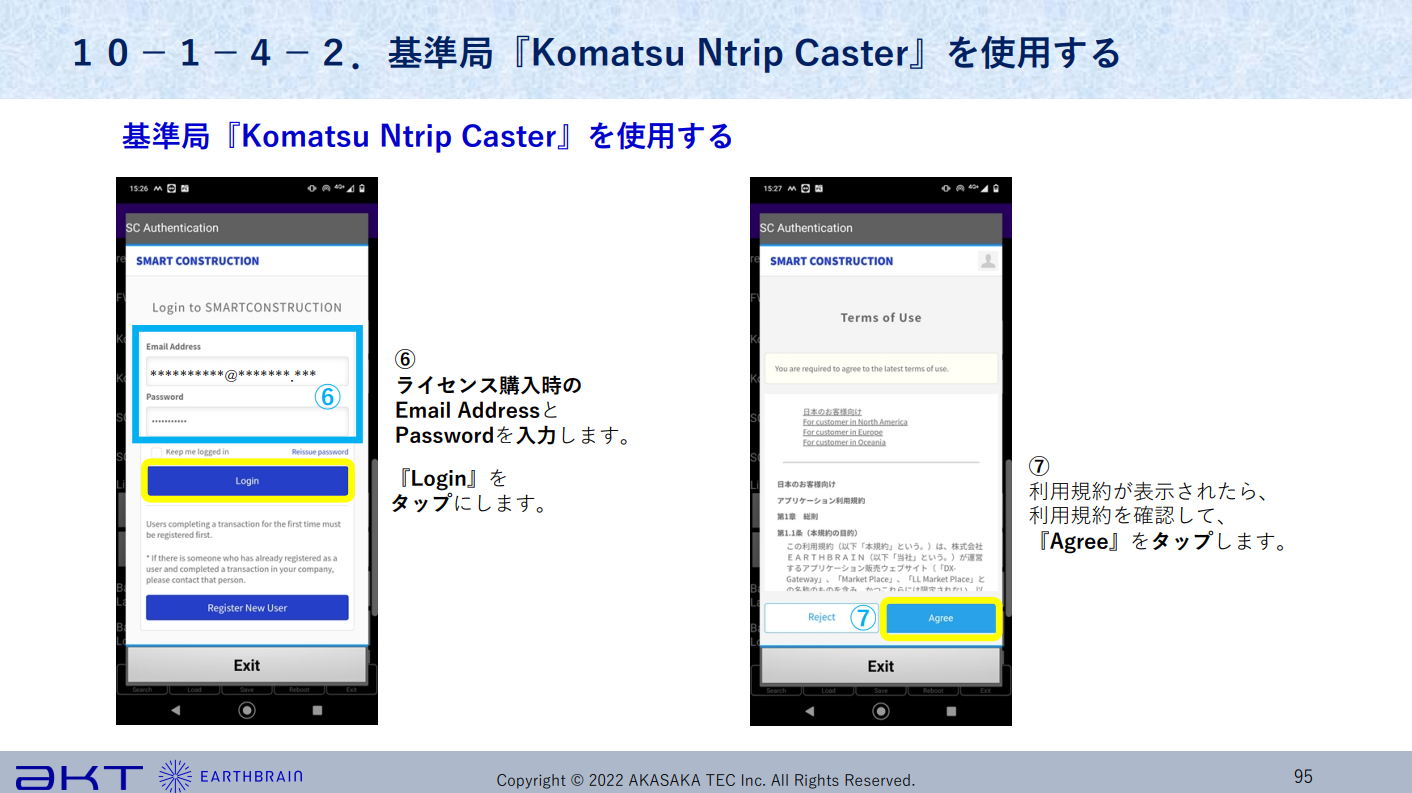The height and width of the screenshot is (793, 1412).
Task: Click the アプリケーション利用規約 heading
Action: pos(821,500)
